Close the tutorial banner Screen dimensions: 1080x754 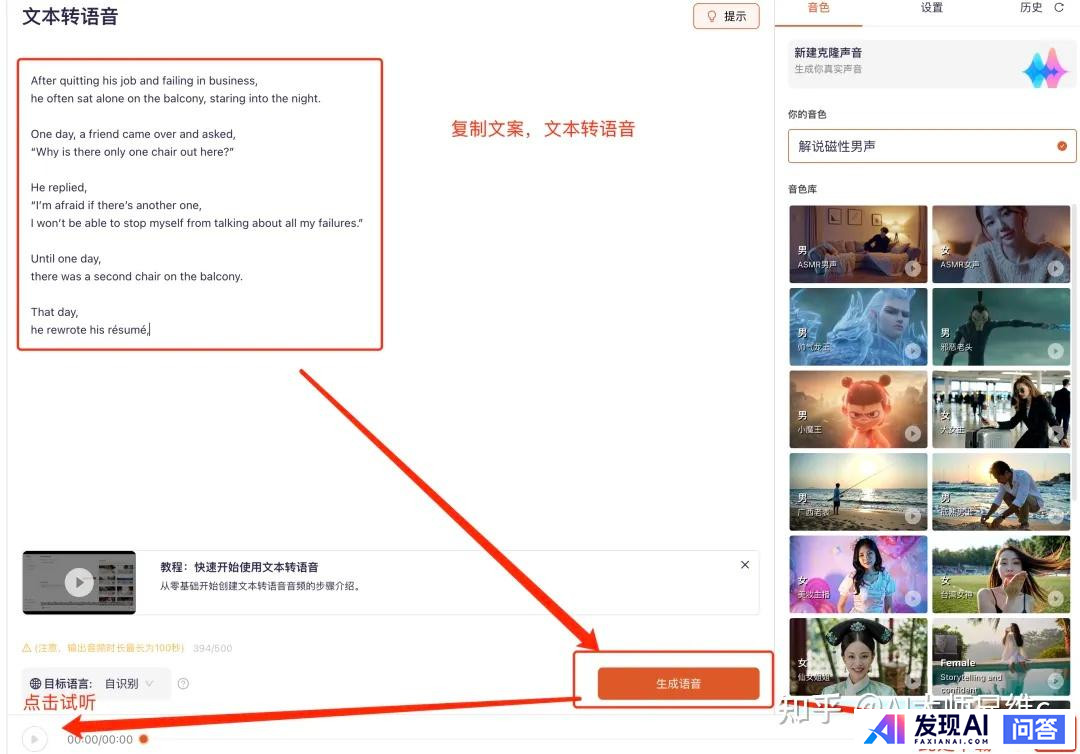(745, 565)
